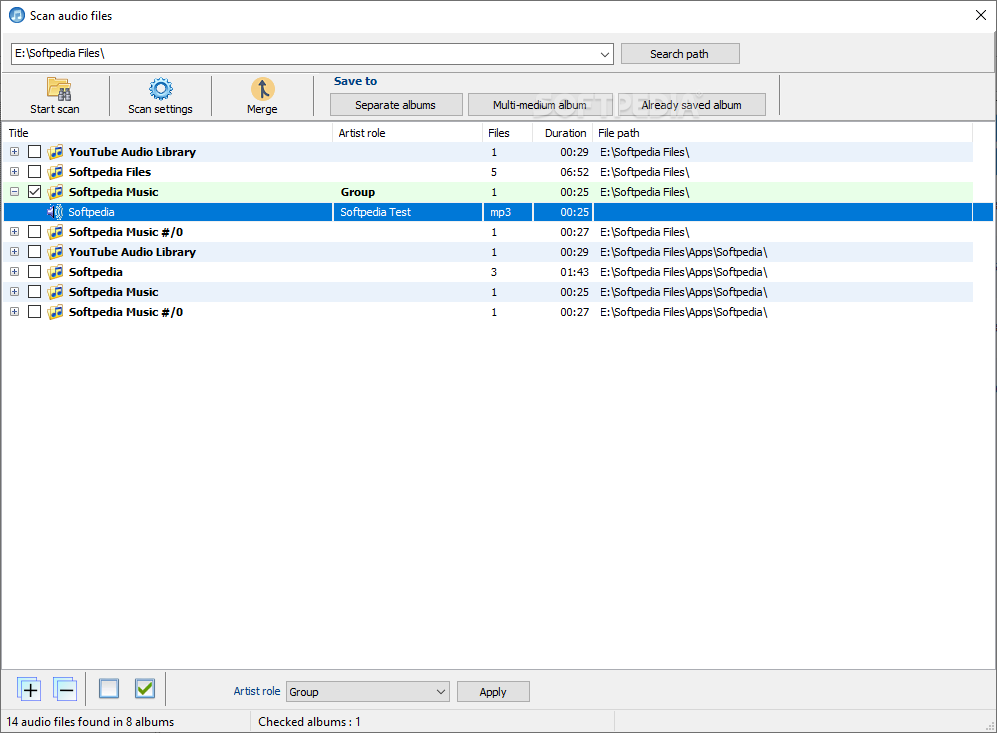Sort by File path column header
The width and height of the screenshot is (997, 733).
click(783, 133)
